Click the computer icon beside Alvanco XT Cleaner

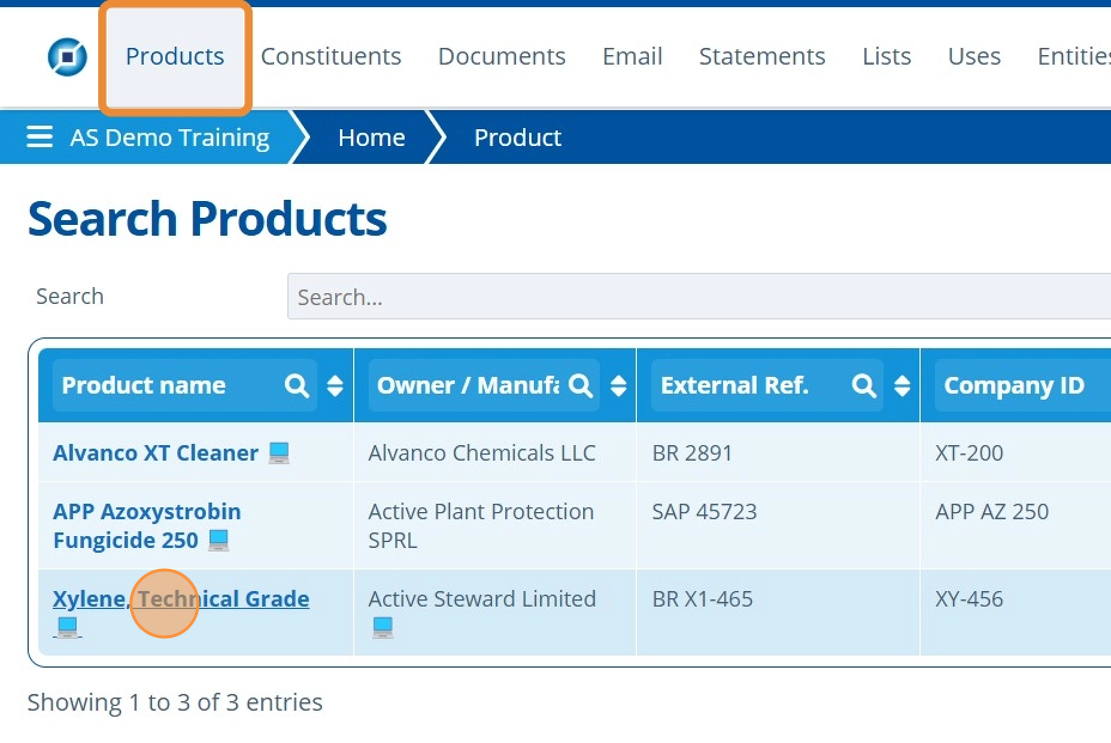click(x=279, y=453)
